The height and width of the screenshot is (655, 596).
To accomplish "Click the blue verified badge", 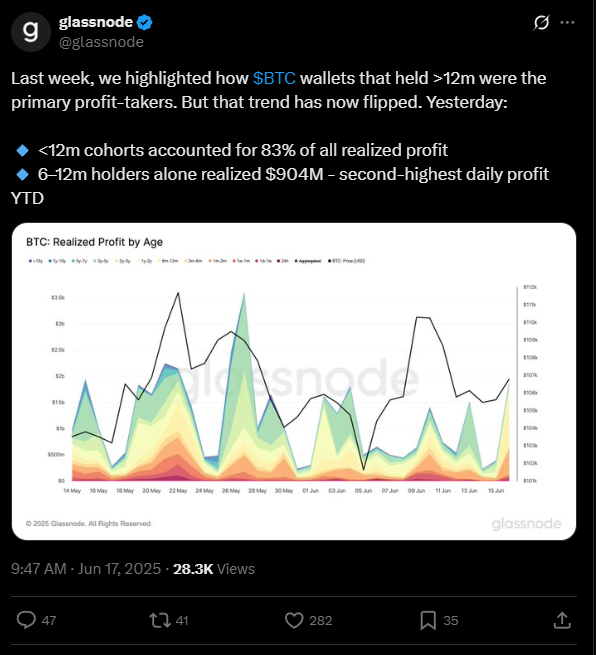I will (145, 22).
